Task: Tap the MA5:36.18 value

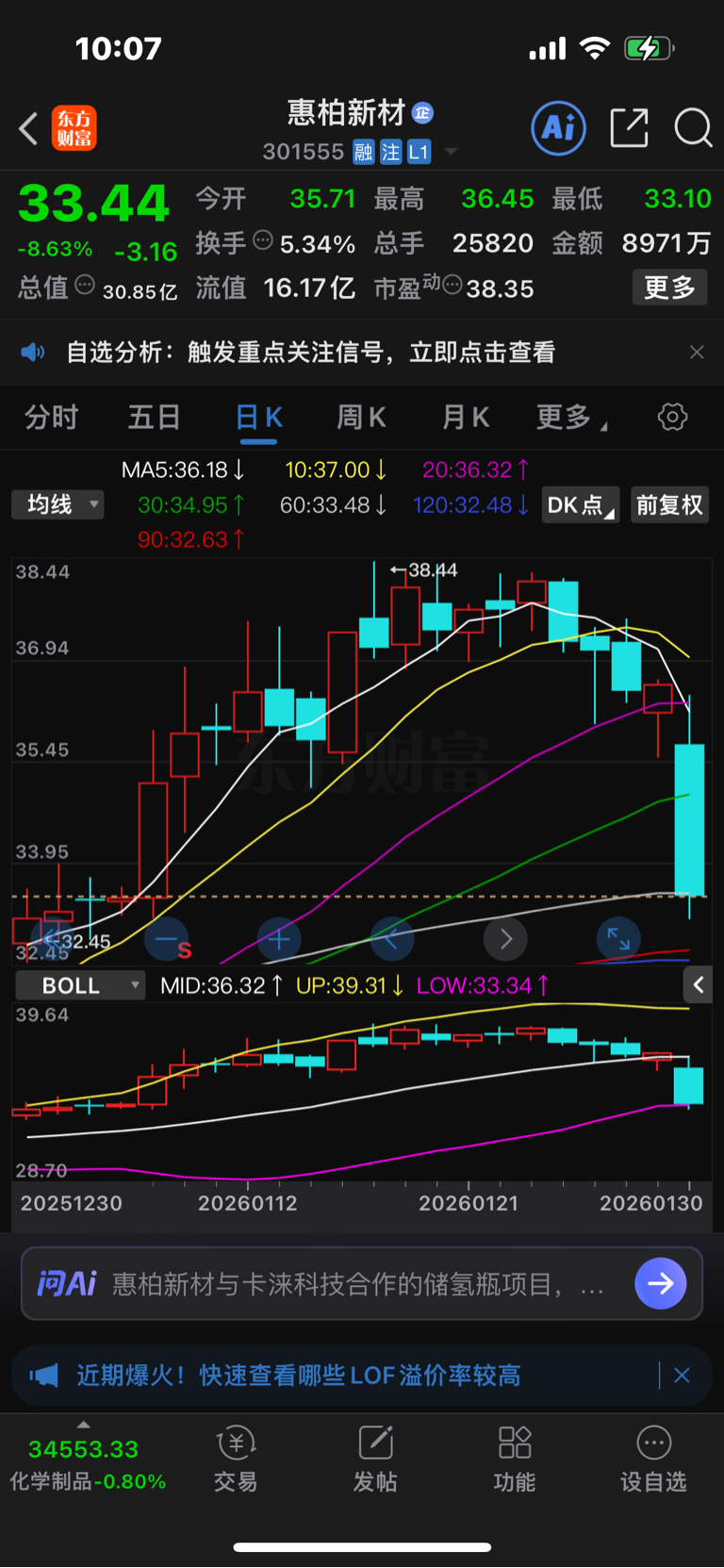Action: (x=183, y=470)
